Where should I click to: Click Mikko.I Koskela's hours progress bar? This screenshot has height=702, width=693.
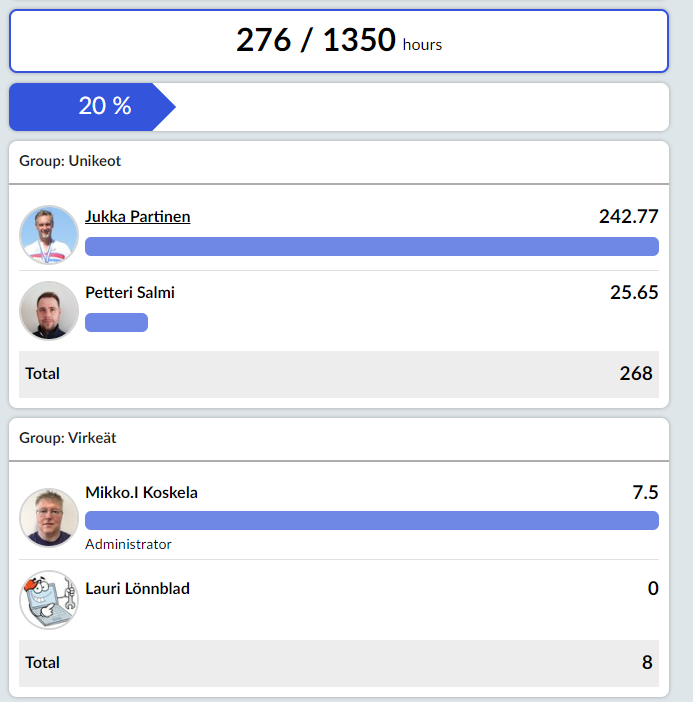[x=372, y=521]
